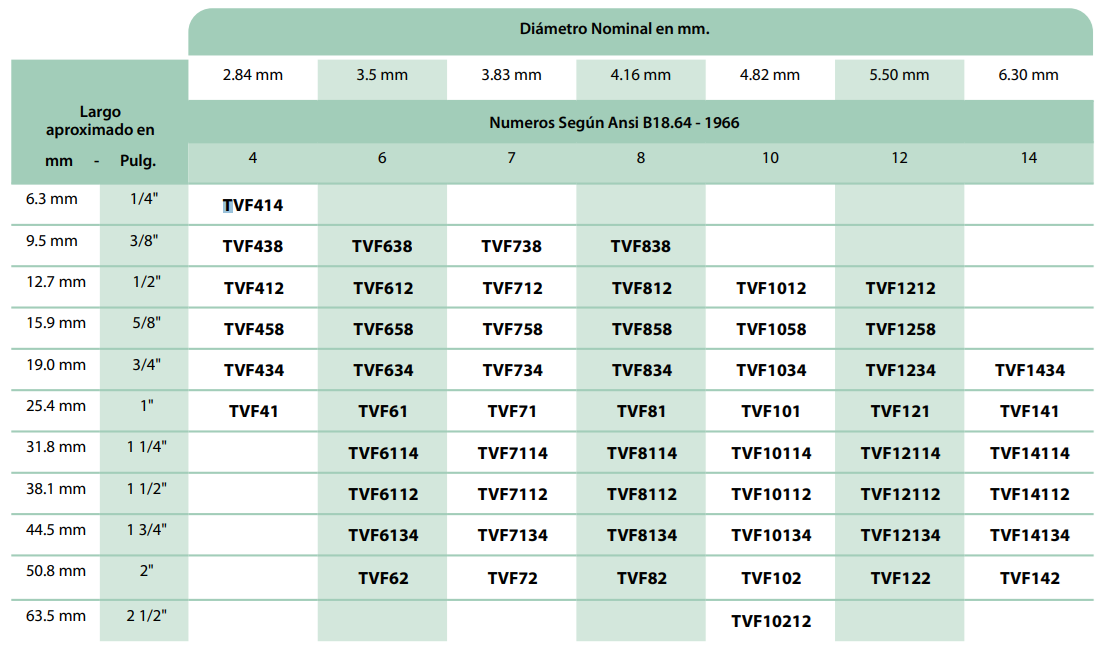Select the 2.84 mm diameter header

tap(253, 75)
